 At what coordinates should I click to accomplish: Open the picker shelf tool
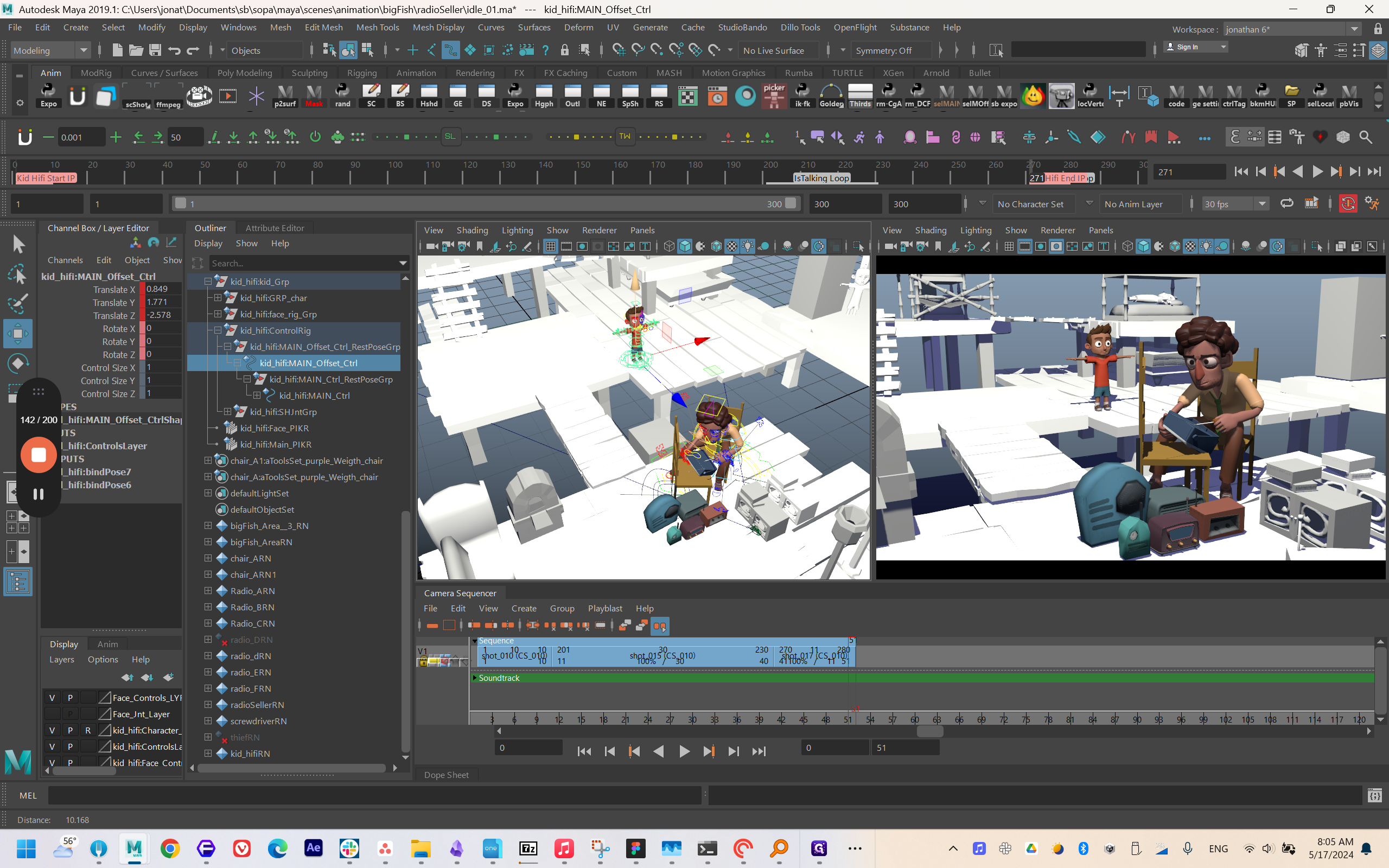[774, 96]
